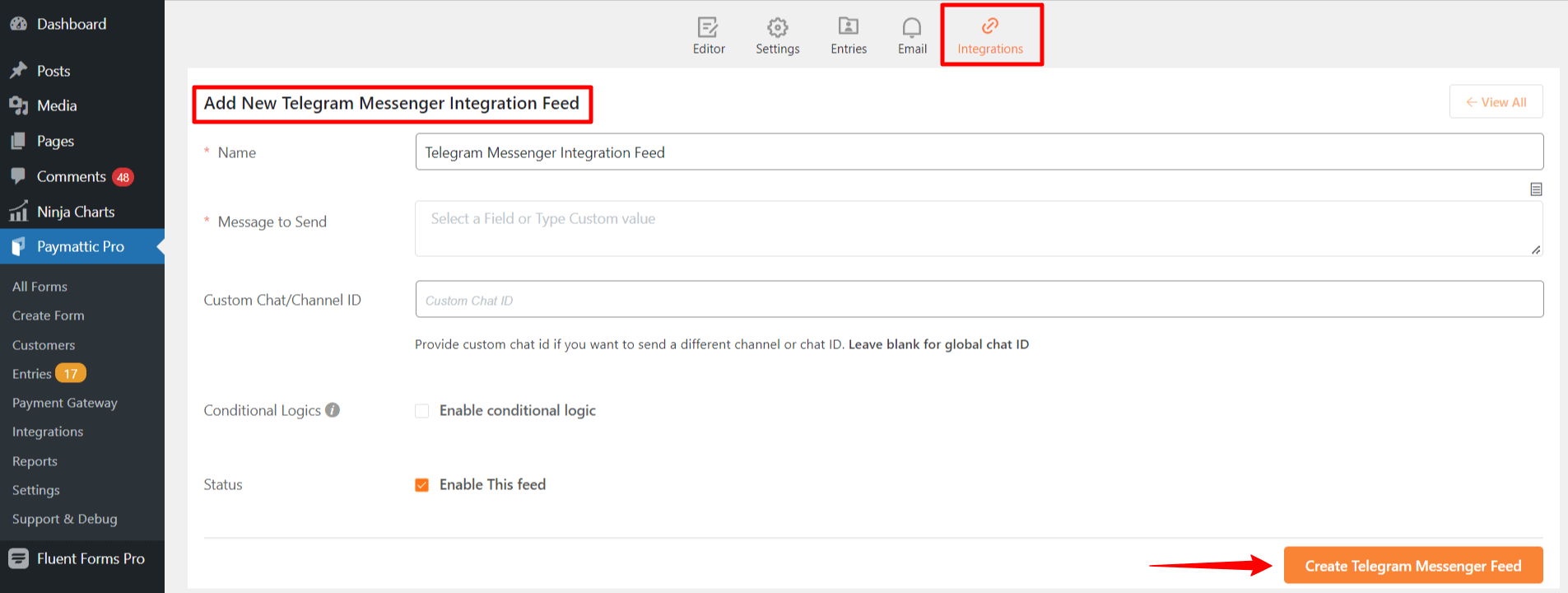Click the Editor pencil icon
Screen dimensions: 1568x593
708,27
